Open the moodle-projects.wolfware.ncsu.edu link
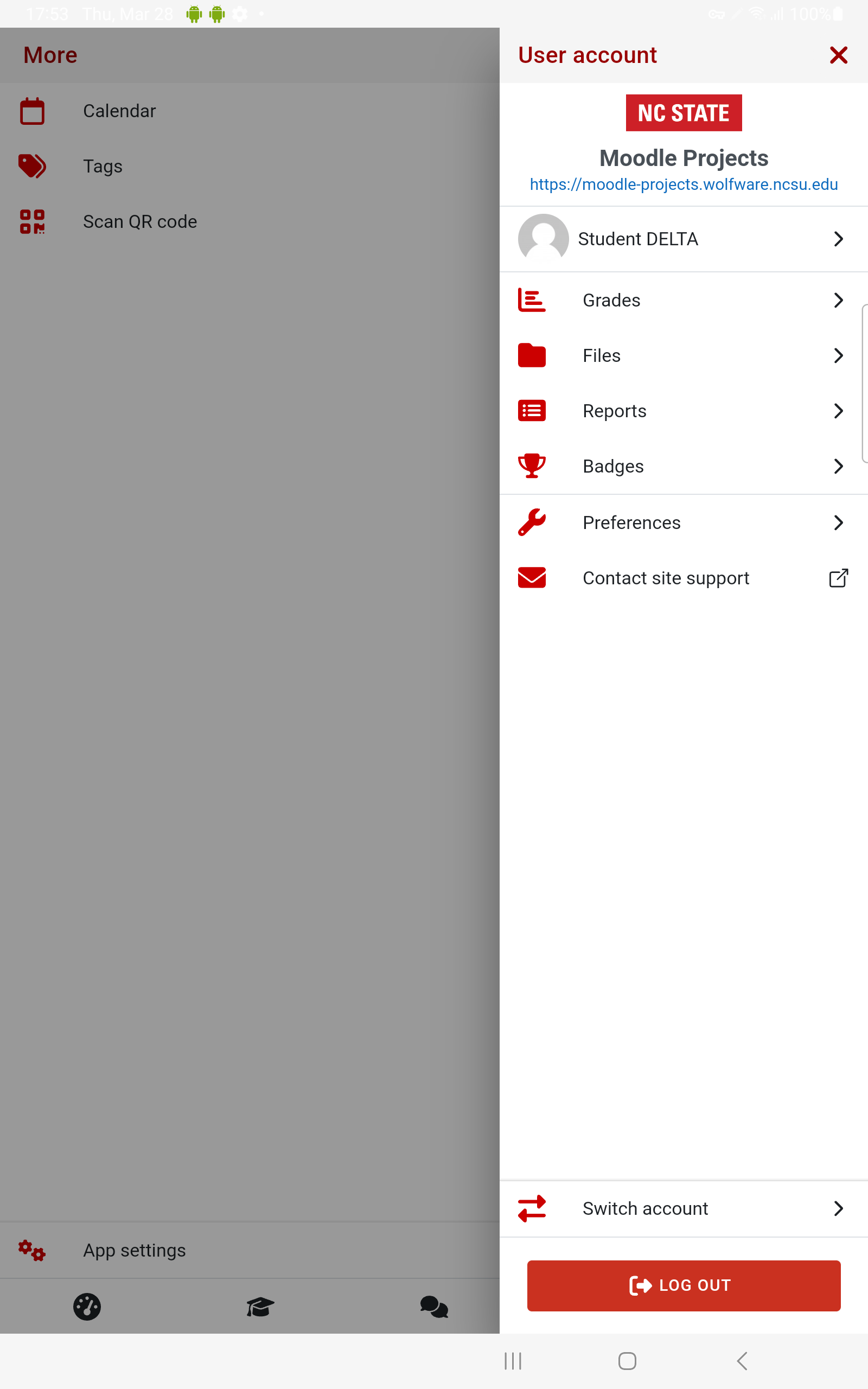868x1389 pixels. point(684,184)
